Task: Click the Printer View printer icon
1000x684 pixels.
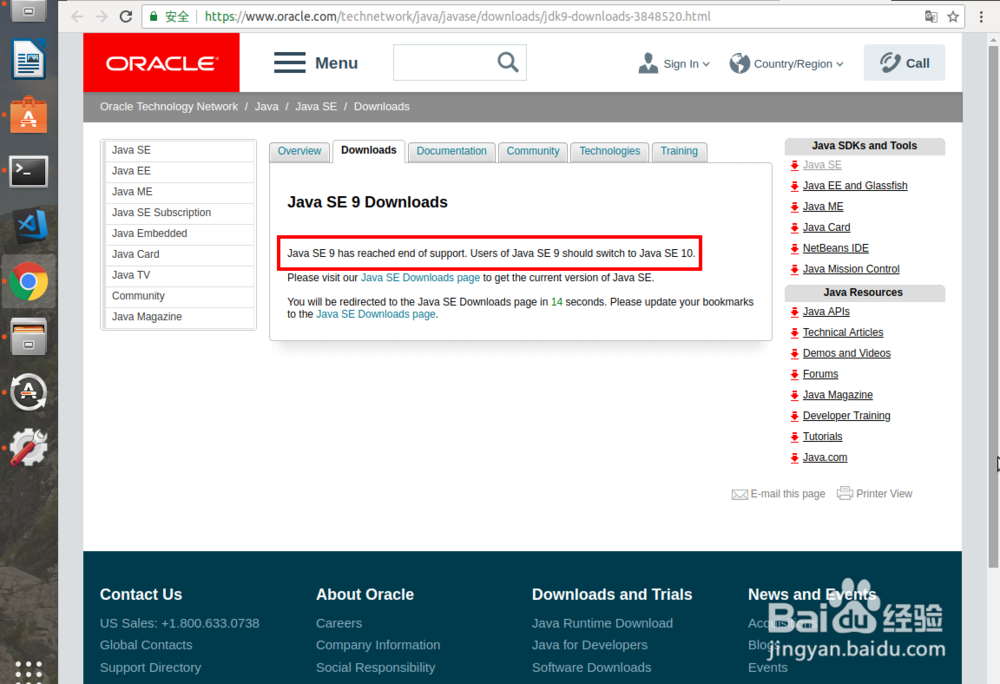Action: pos(845,493)
